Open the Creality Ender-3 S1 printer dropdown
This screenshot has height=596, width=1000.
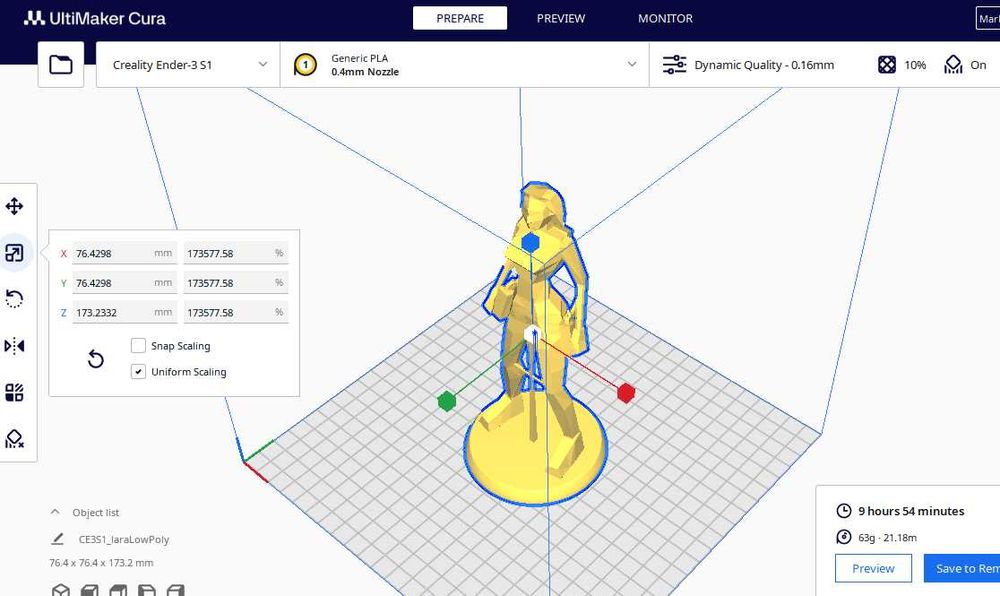[x=188, y=64]
